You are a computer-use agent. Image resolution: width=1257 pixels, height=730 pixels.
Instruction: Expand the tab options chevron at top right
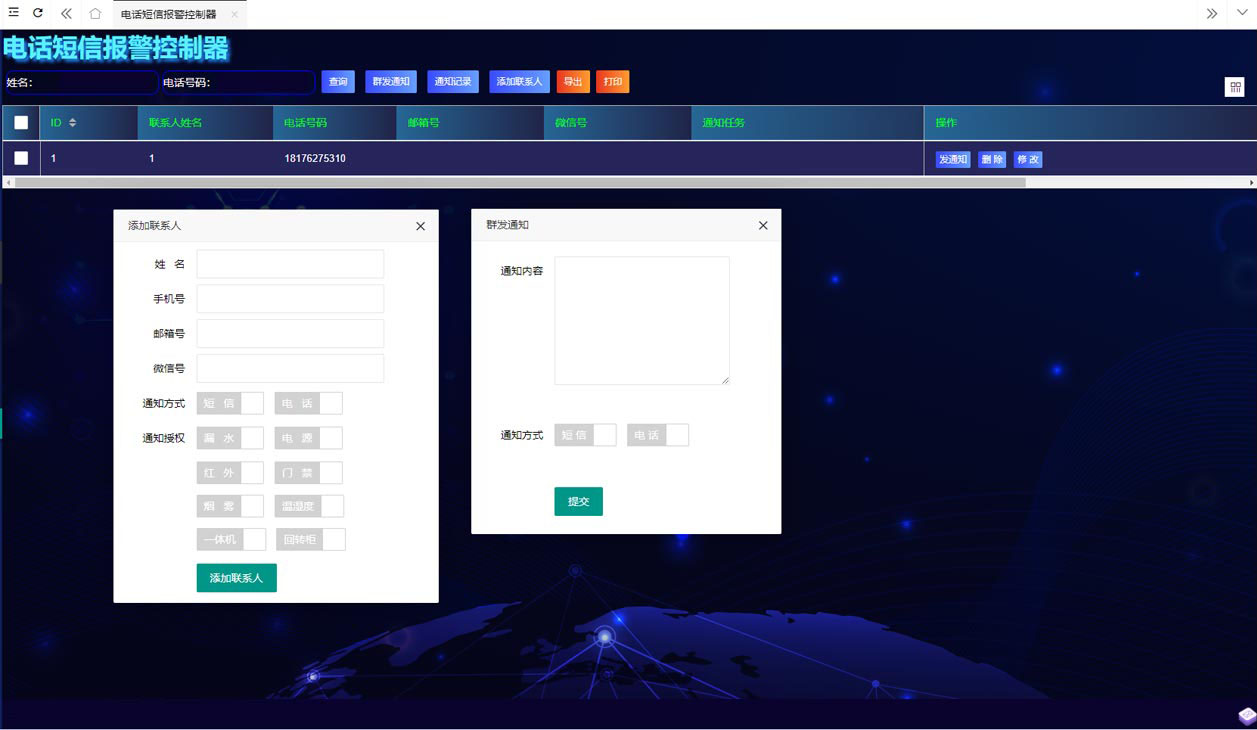pyautogui.click(x=1243, y=14)
